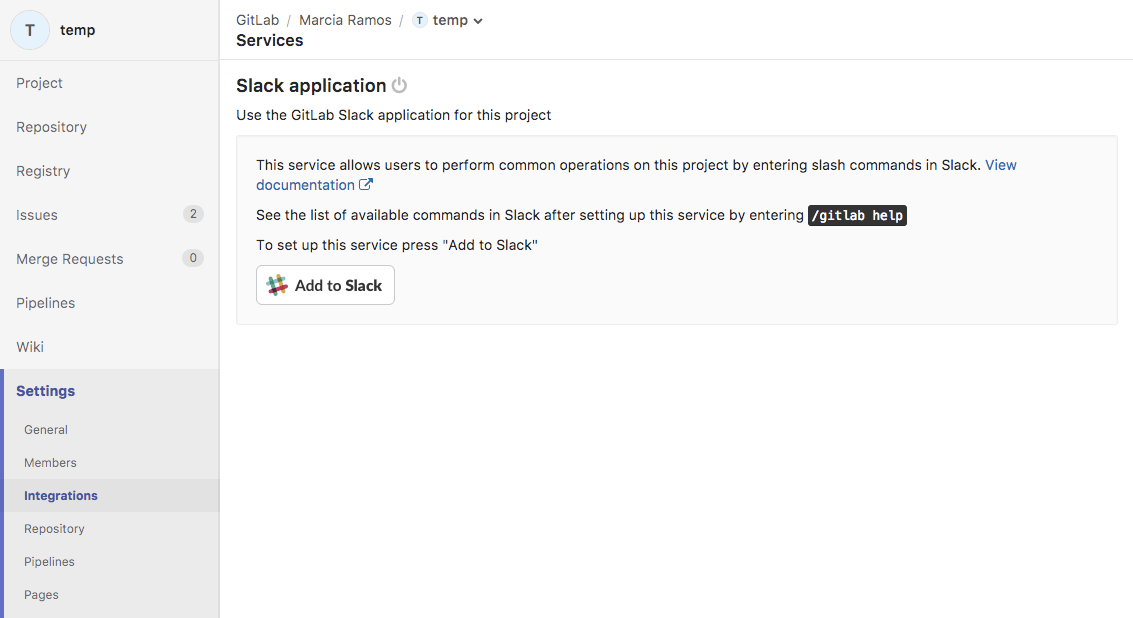This screenshot has height=618, width=1133.
Task: Enable the service via the power button
Action: (x=399, y=85)
